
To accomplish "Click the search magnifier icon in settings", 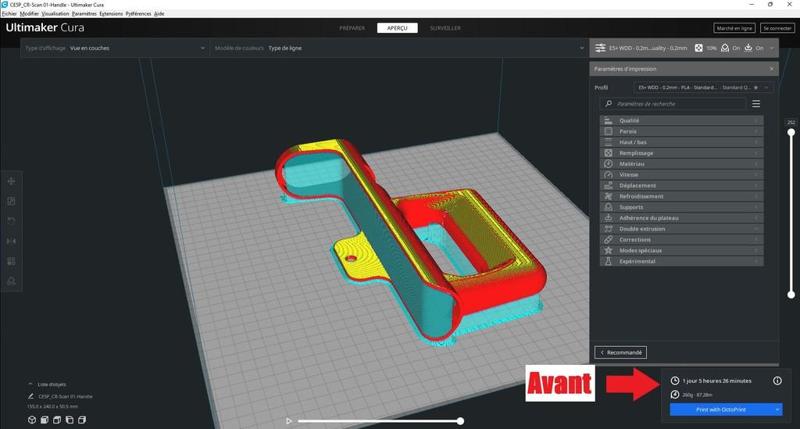I will (608, 104).
